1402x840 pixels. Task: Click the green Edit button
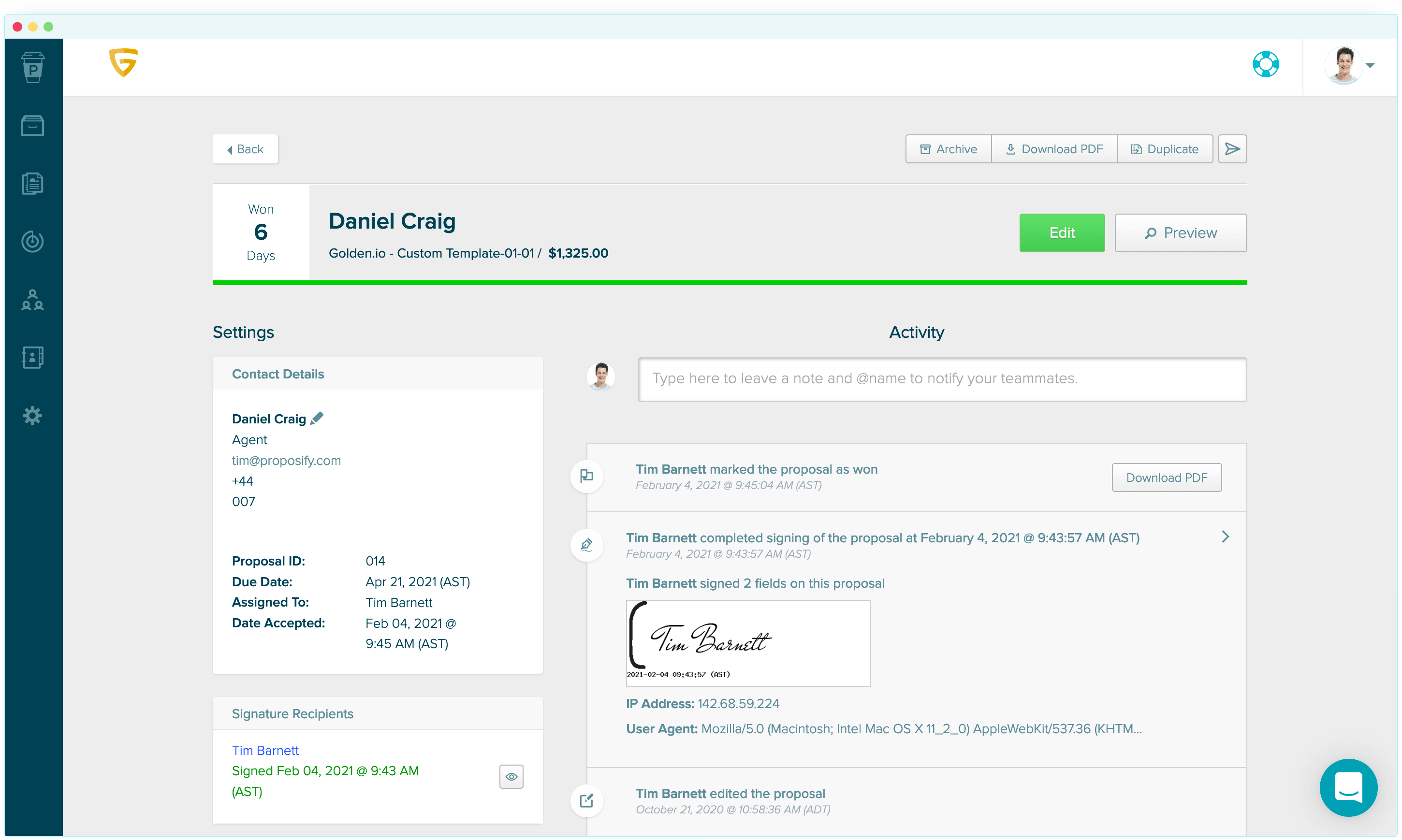(1062, 232)
